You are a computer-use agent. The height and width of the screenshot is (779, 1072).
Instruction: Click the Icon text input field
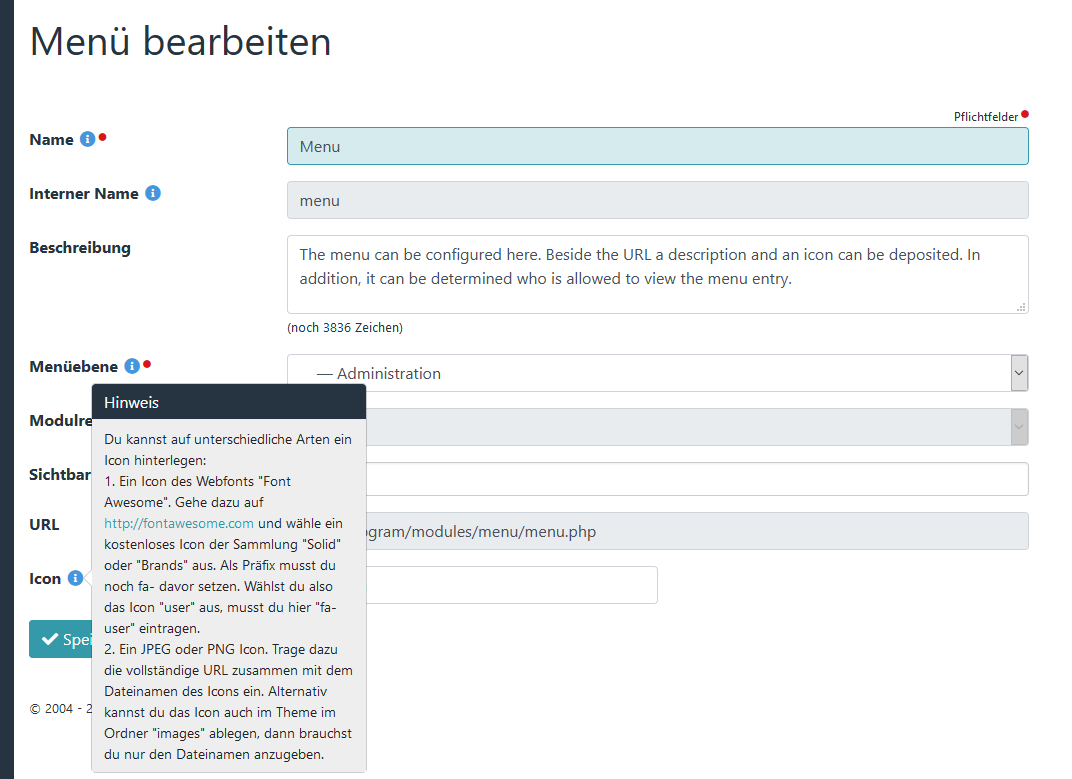point(511,585)
